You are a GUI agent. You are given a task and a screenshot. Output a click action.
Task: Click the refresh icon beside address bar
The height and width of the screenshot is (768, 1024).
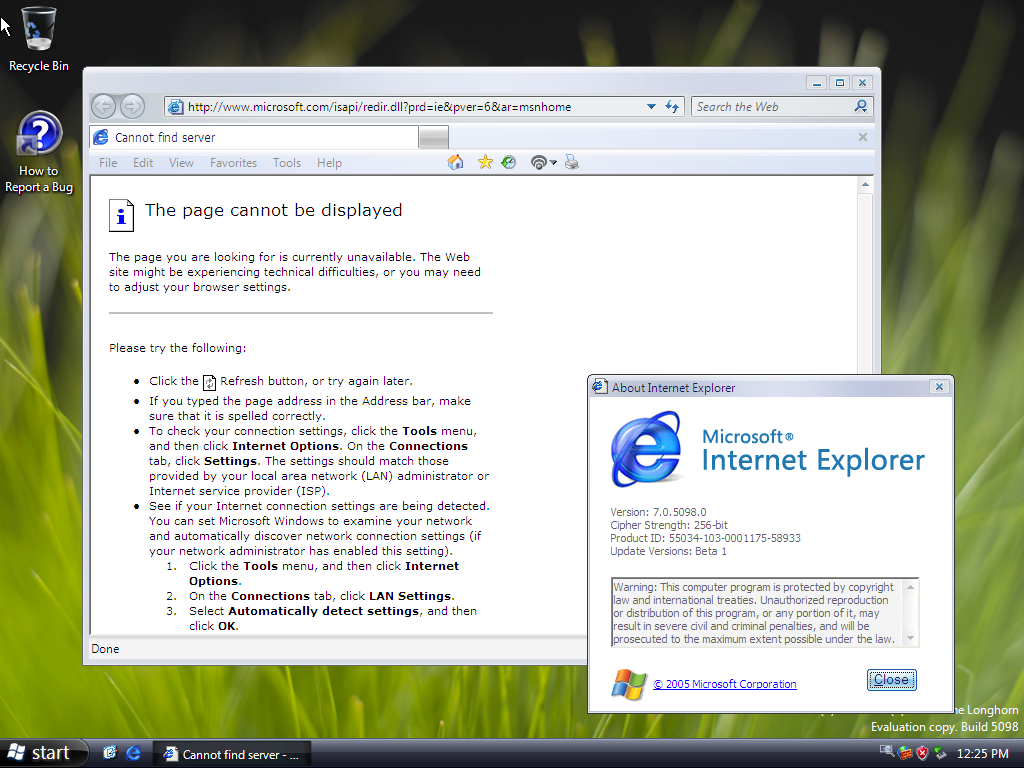tap(673, 106)
